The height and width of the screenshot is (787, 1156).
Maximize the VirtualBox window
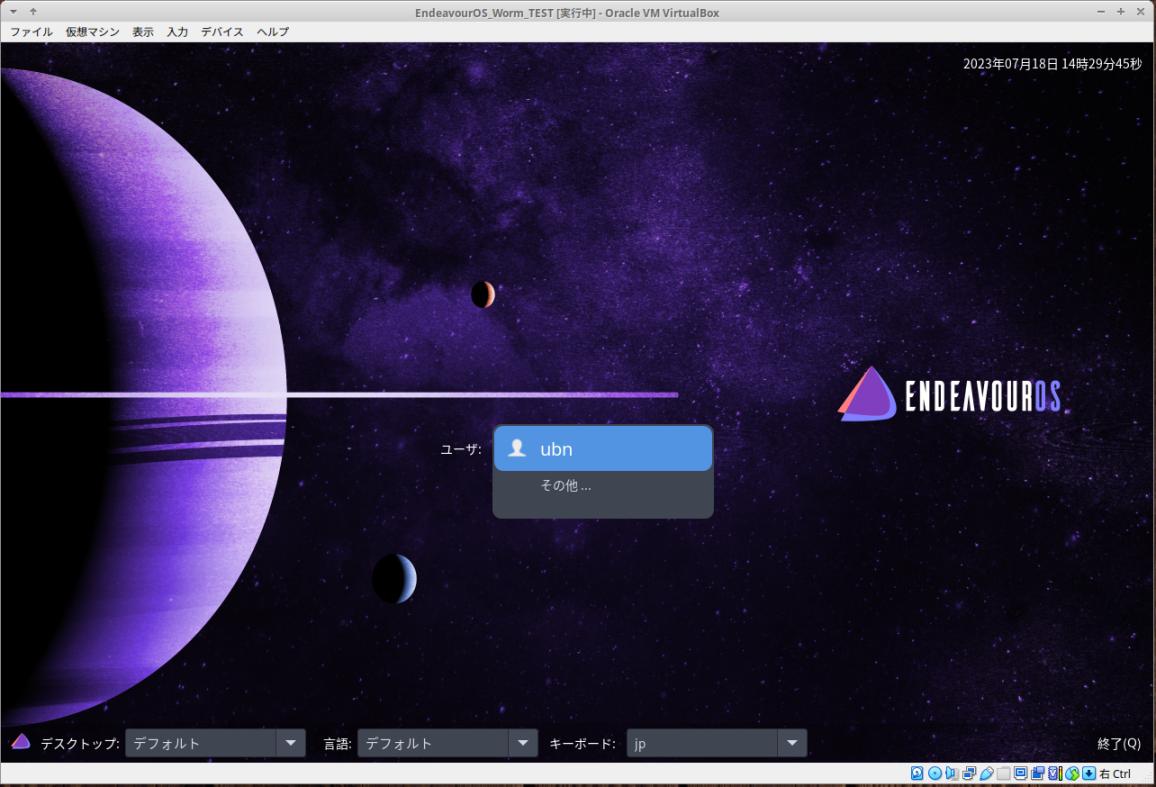click(1121, 12)
